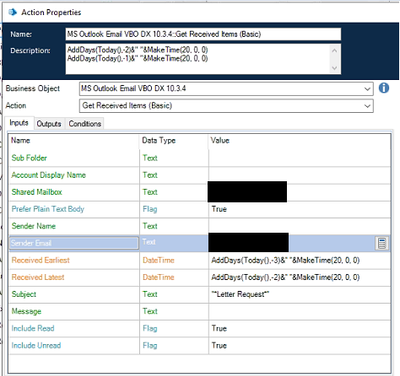Switch to the Inputs tab

tap(19, 123)
